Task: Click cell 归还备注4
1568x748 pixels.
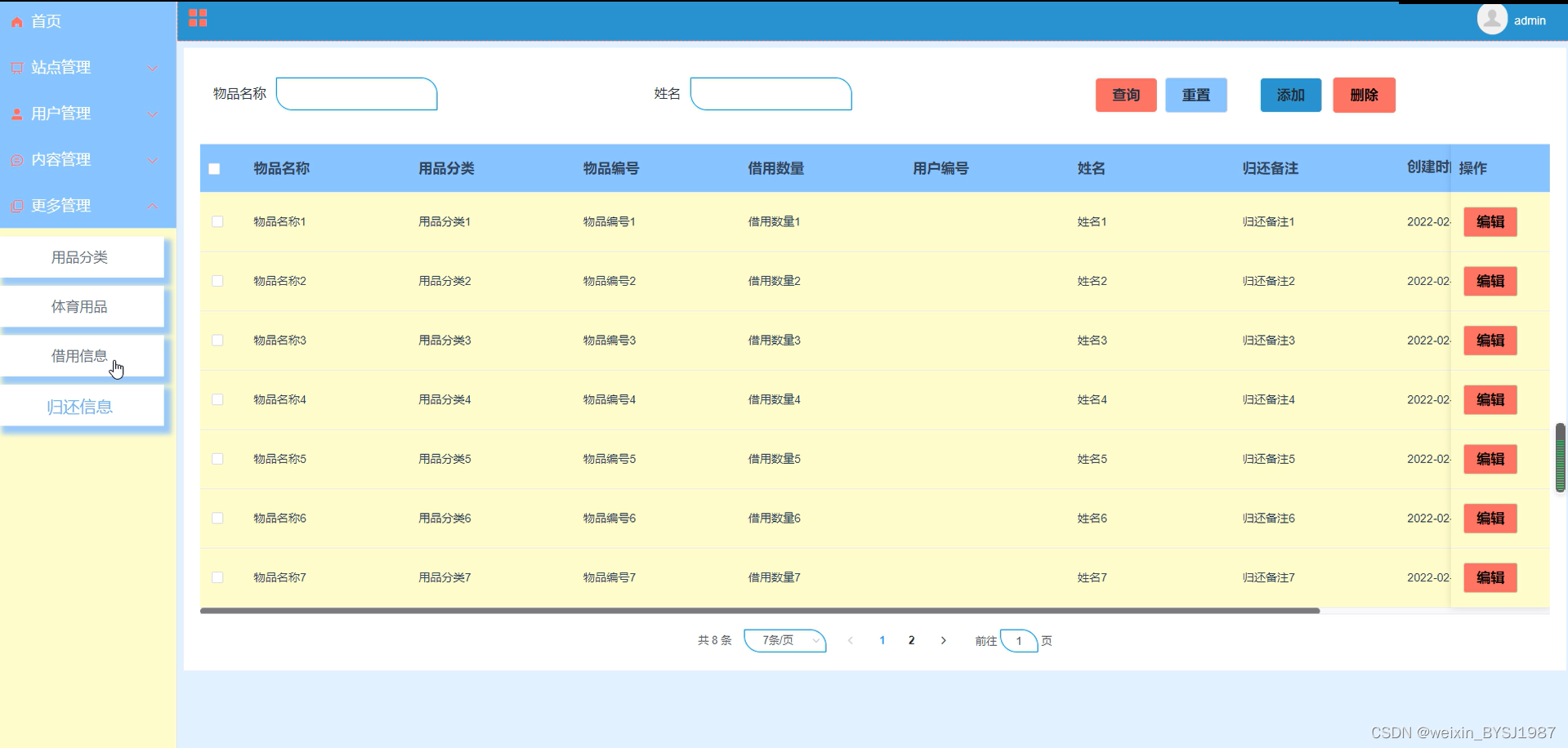Action: pos(1269,400)
